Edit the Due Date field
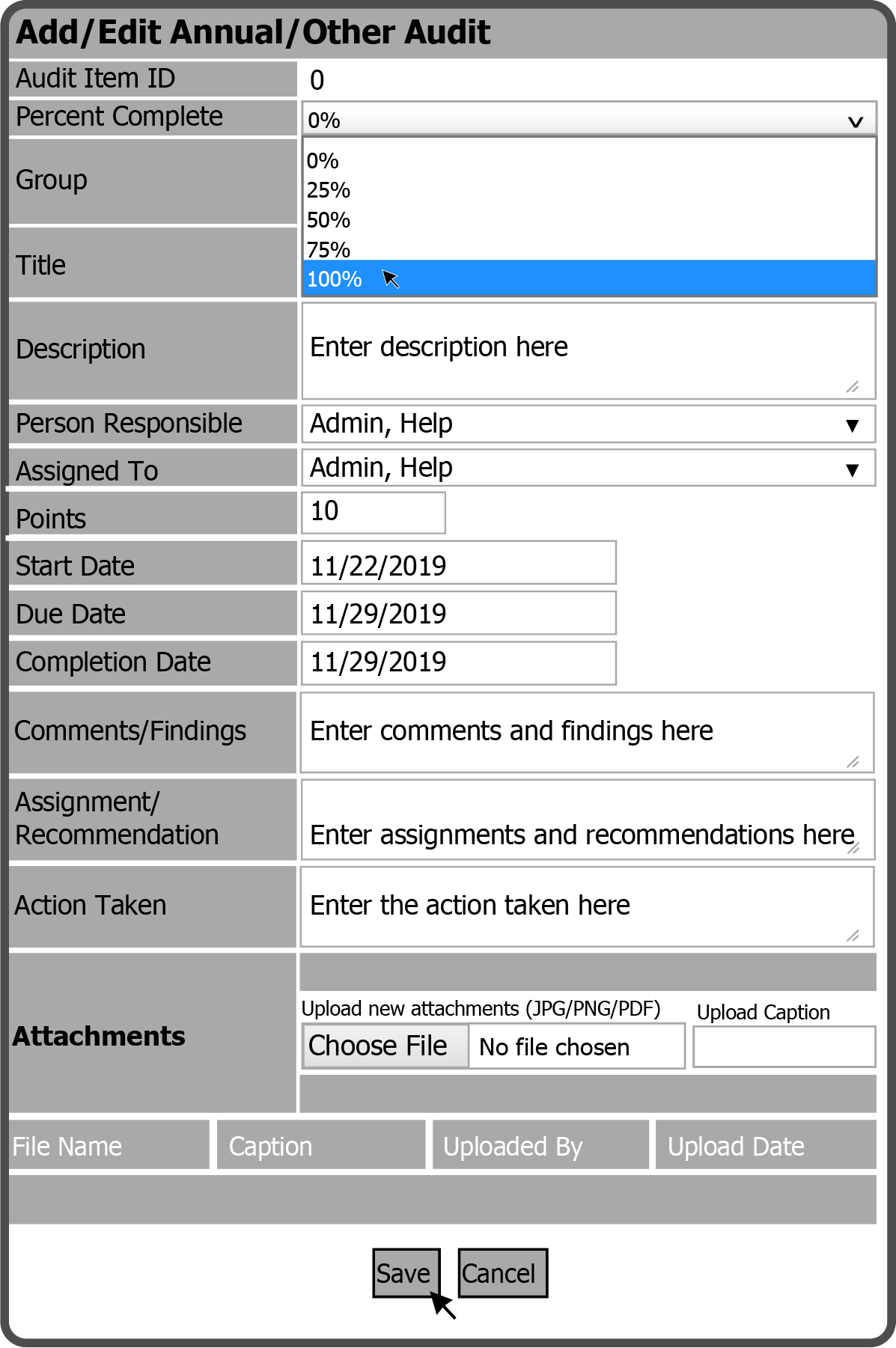The width and height of the screenshot is (896, 1348). tap(458, 613)
